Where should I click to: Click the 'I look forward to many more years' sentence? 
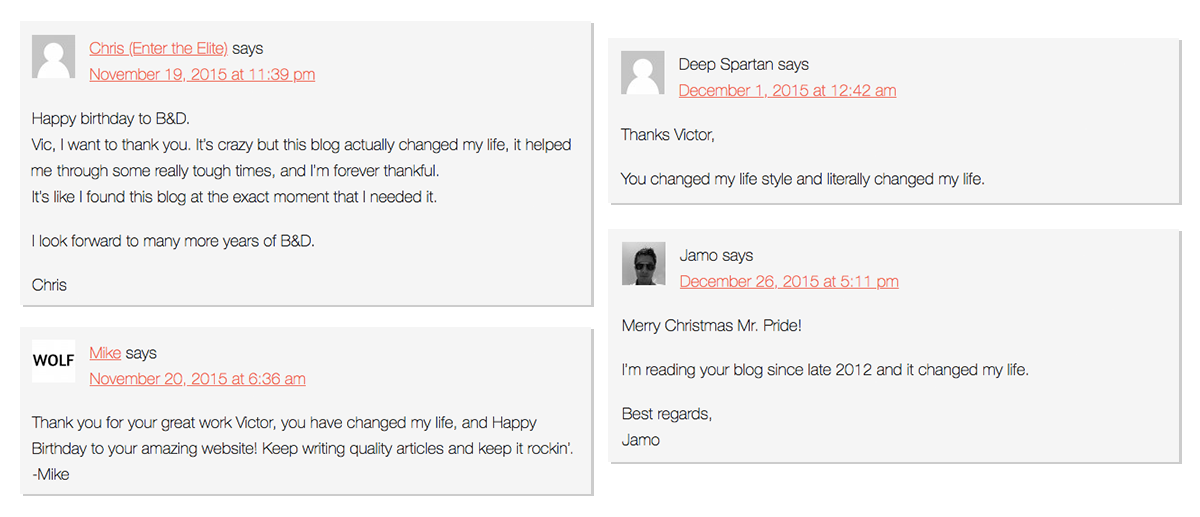click(x=173, y=241)
